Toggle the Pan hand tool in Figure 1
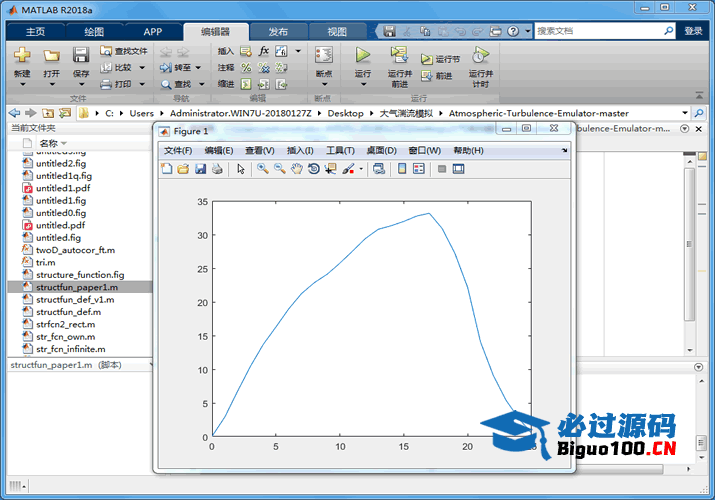 pos(297,169)
